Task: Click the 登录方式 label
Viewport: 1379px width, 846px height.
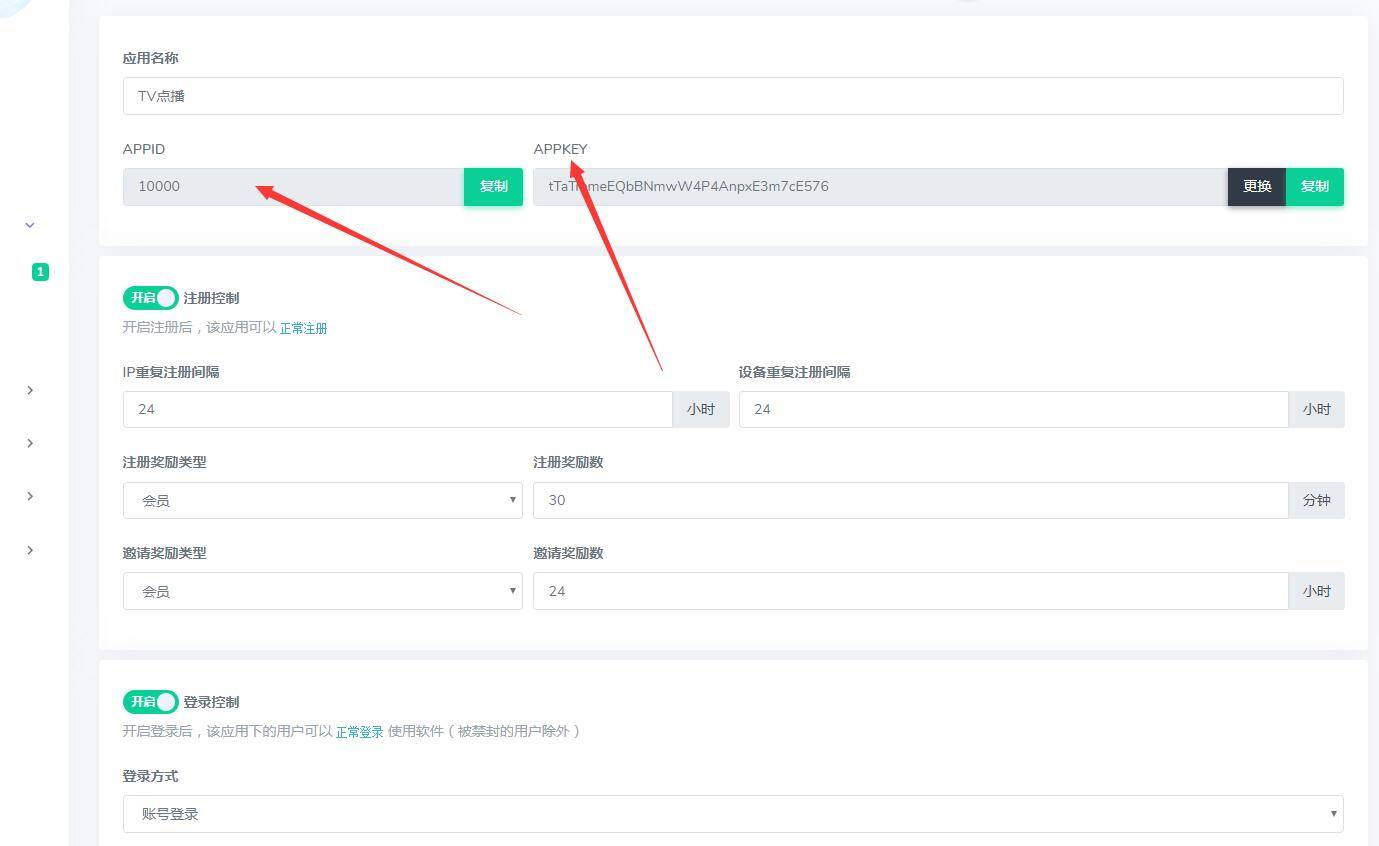Action: pos(151,776)
